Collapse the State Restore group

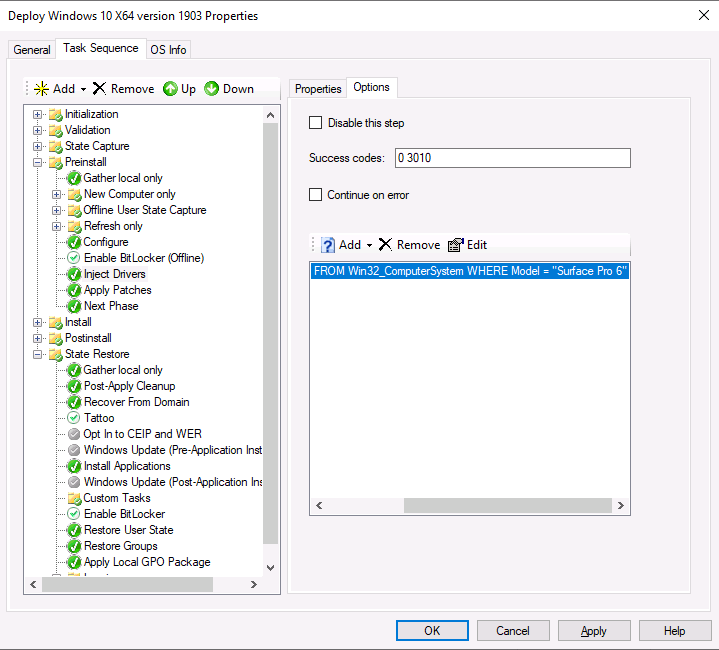point(38,354)
